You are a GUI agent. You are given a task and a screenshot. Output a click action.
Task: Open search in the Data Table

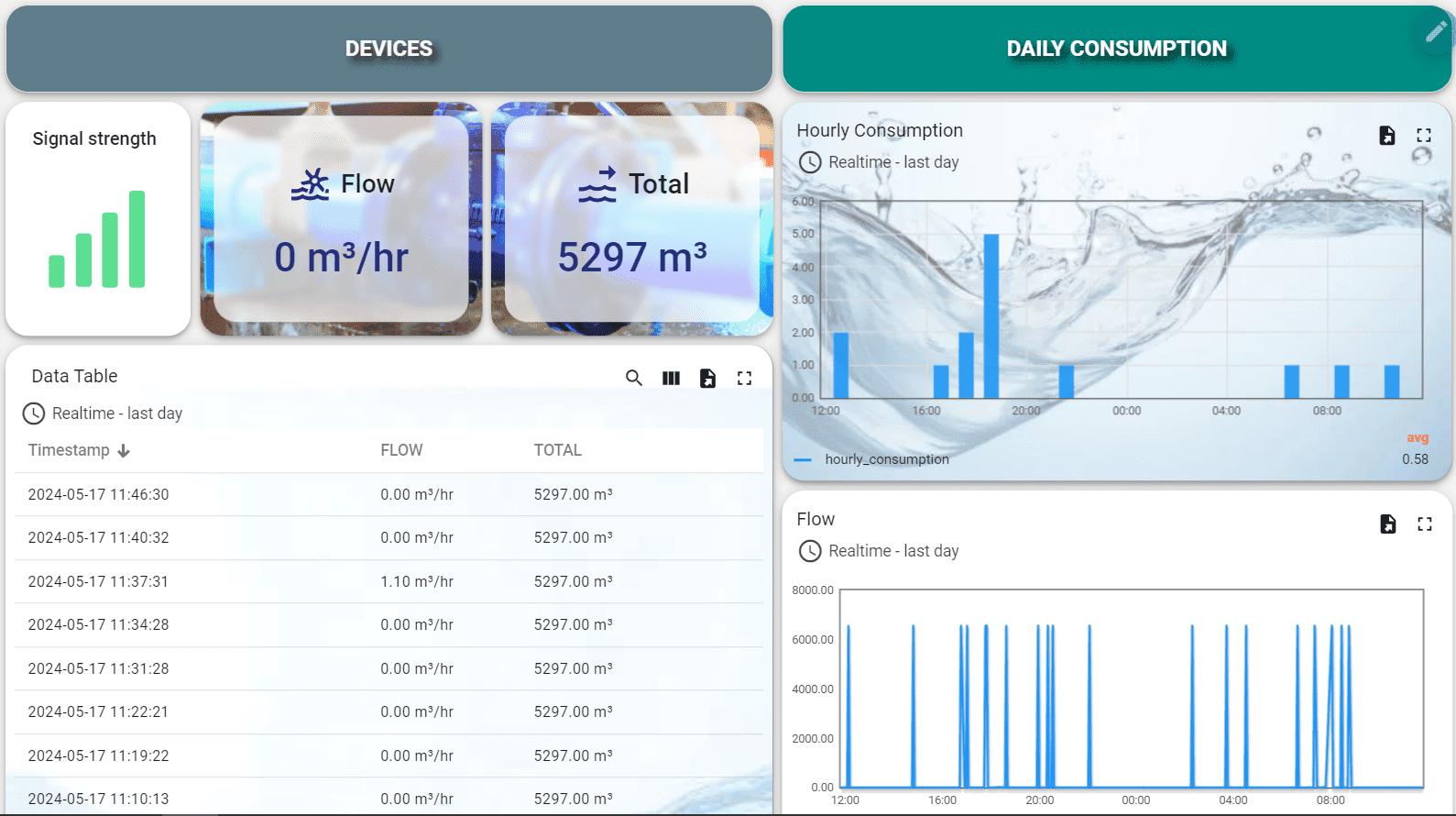coord(633,378)
